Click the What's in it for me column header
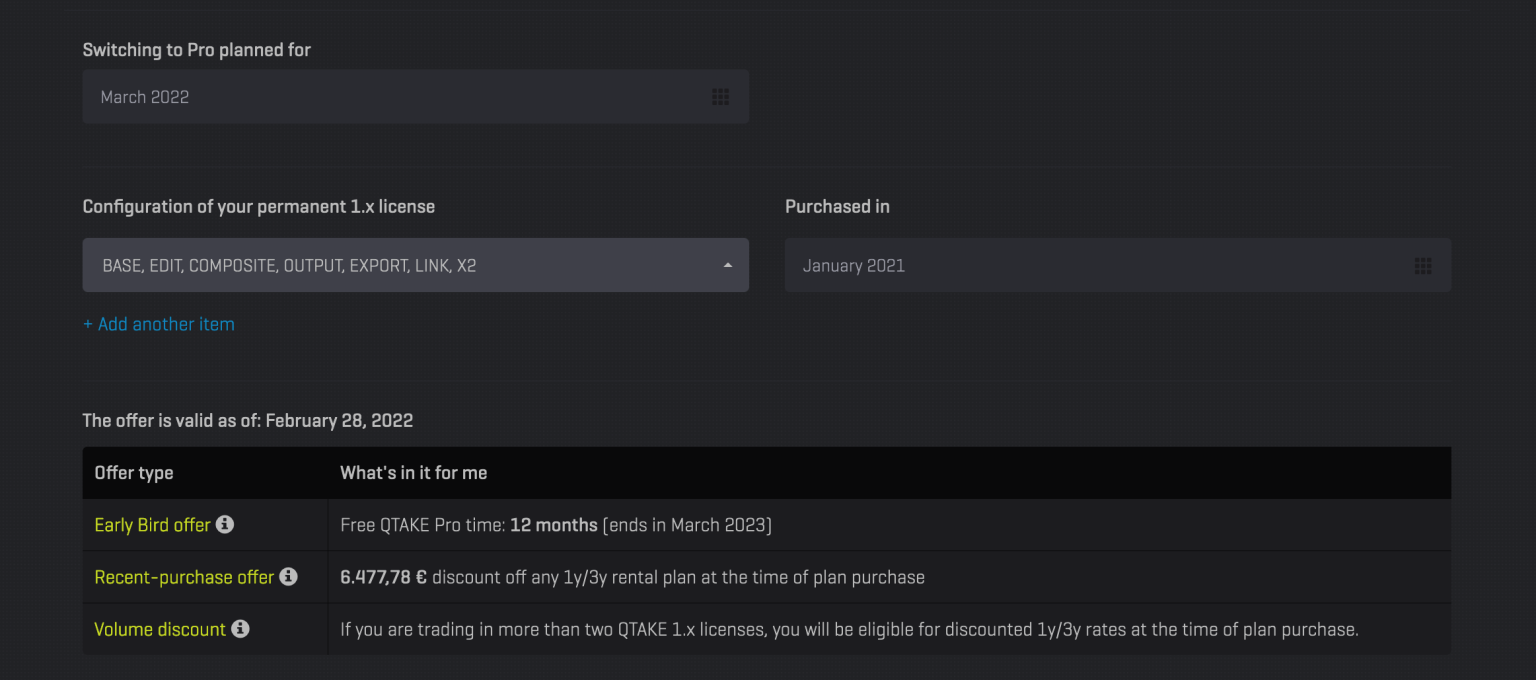This screenshot has width=1536, height=680. (x=413, y=472)
